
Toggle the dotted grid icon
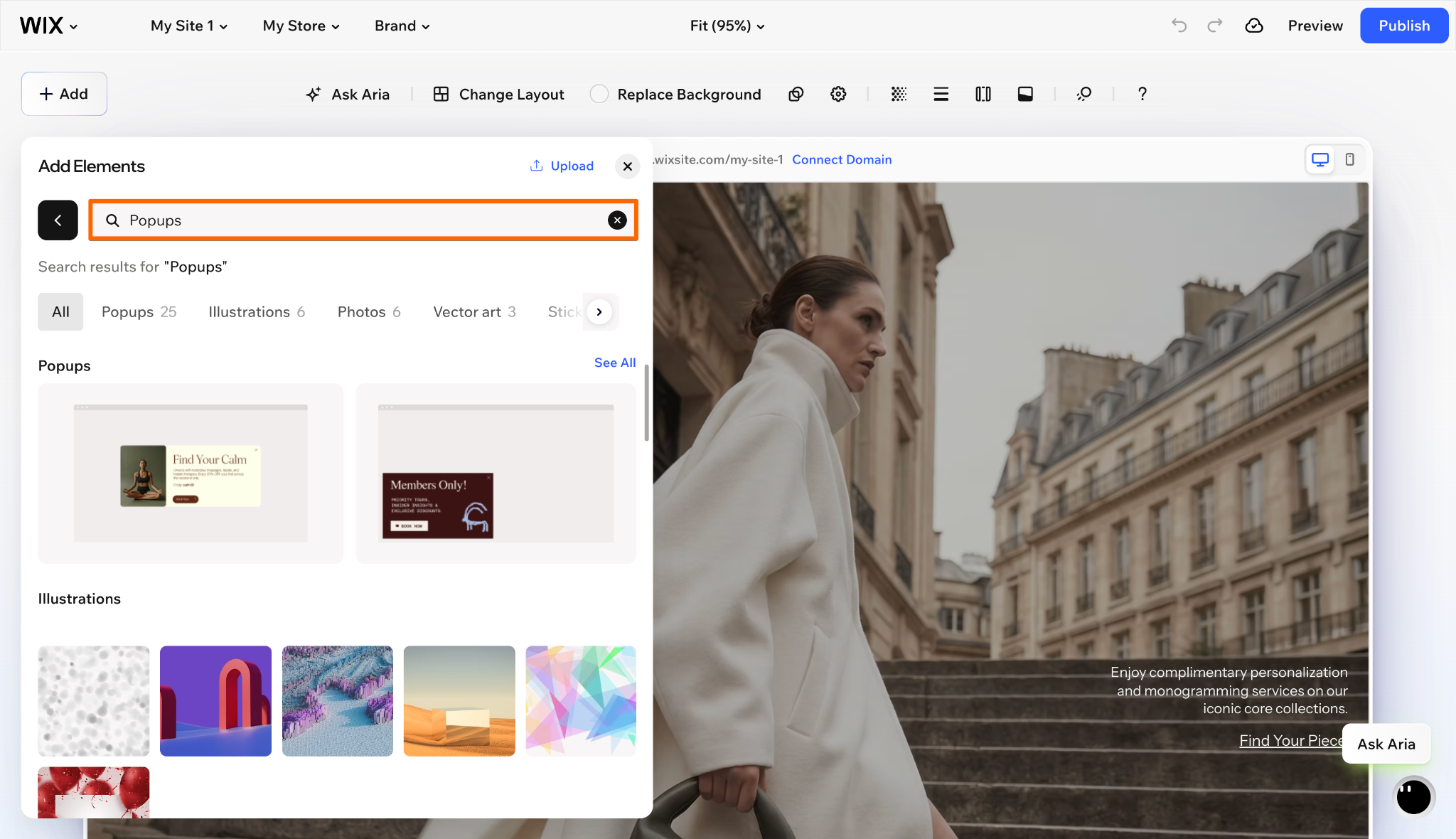pyautogui.click(x=899, y=94)
